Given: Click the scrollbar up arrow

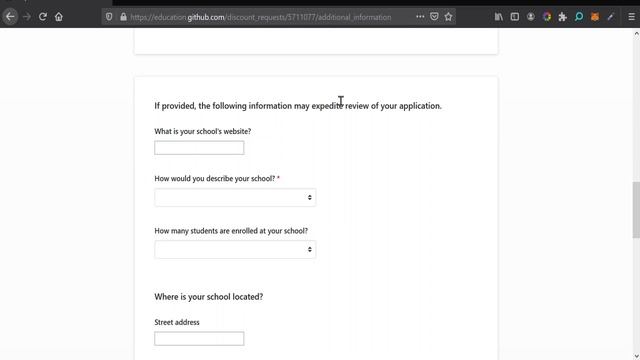Looking at the screenshot, I should point(636,34).
